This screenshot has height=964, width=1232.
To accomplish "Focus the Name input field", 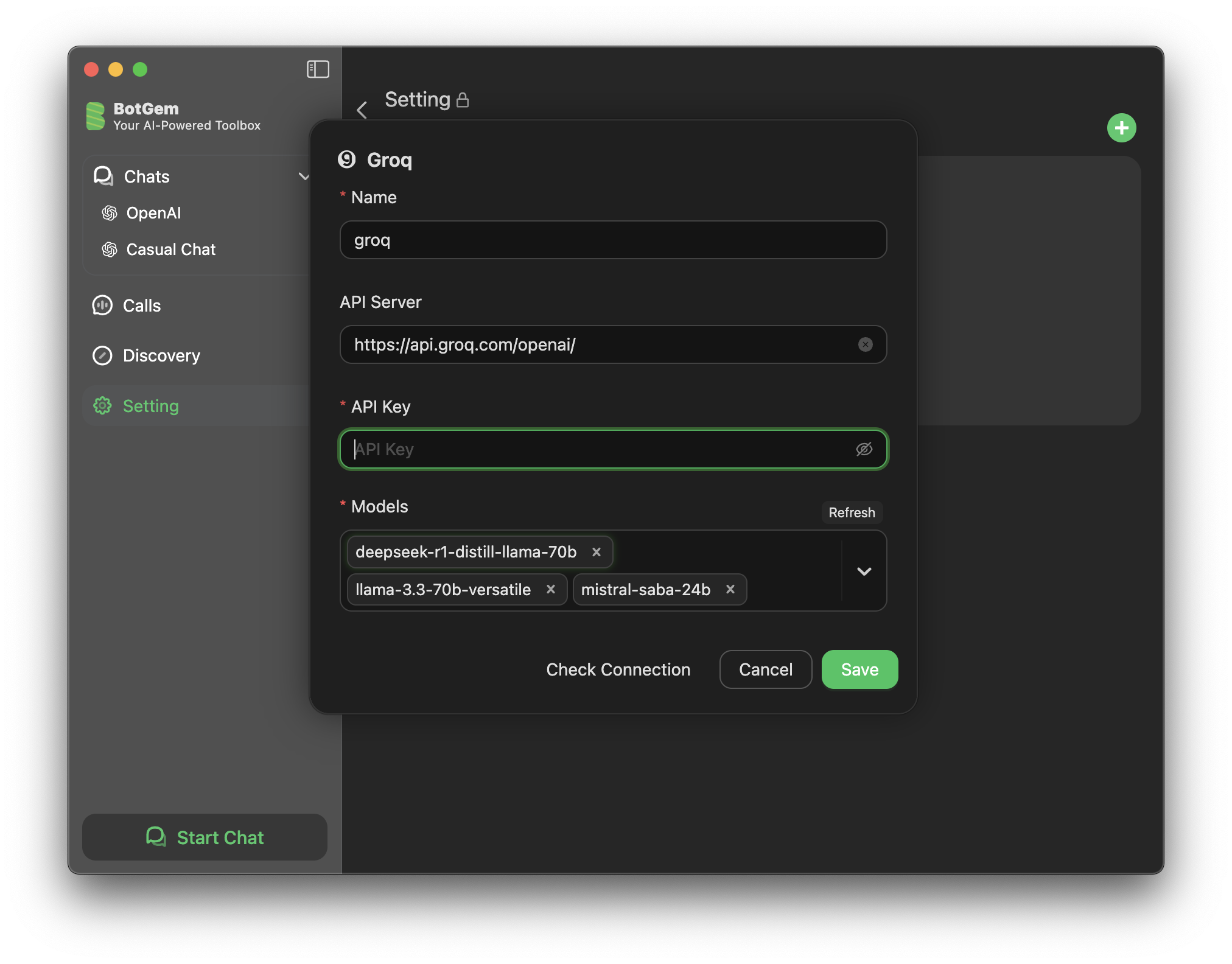I will click(x=613, y=240).
